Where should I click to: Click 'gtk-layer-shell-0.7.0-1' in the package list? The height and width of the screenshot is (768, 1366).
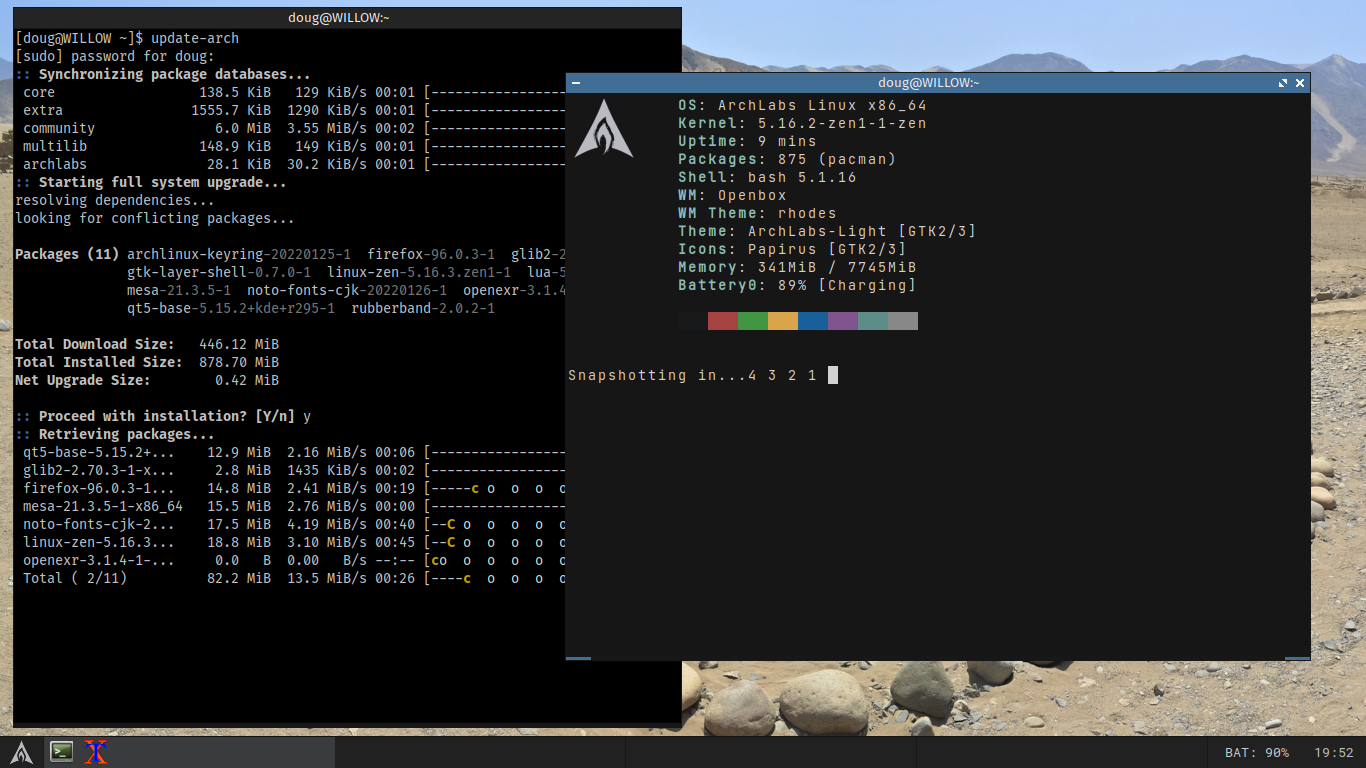click(x=219, y=272)
